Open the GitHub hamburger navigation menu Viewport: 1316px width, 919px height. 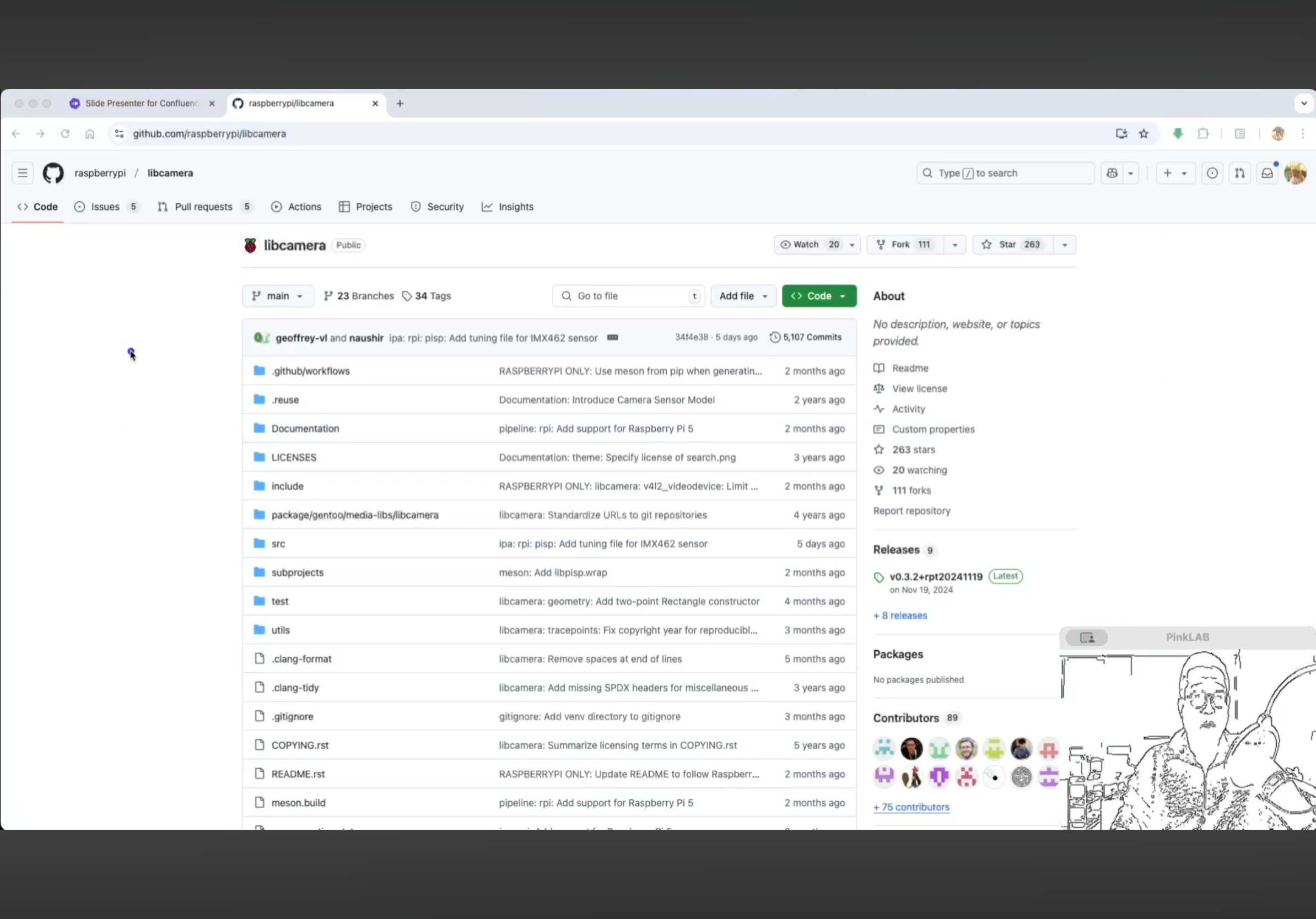[23, 173]
